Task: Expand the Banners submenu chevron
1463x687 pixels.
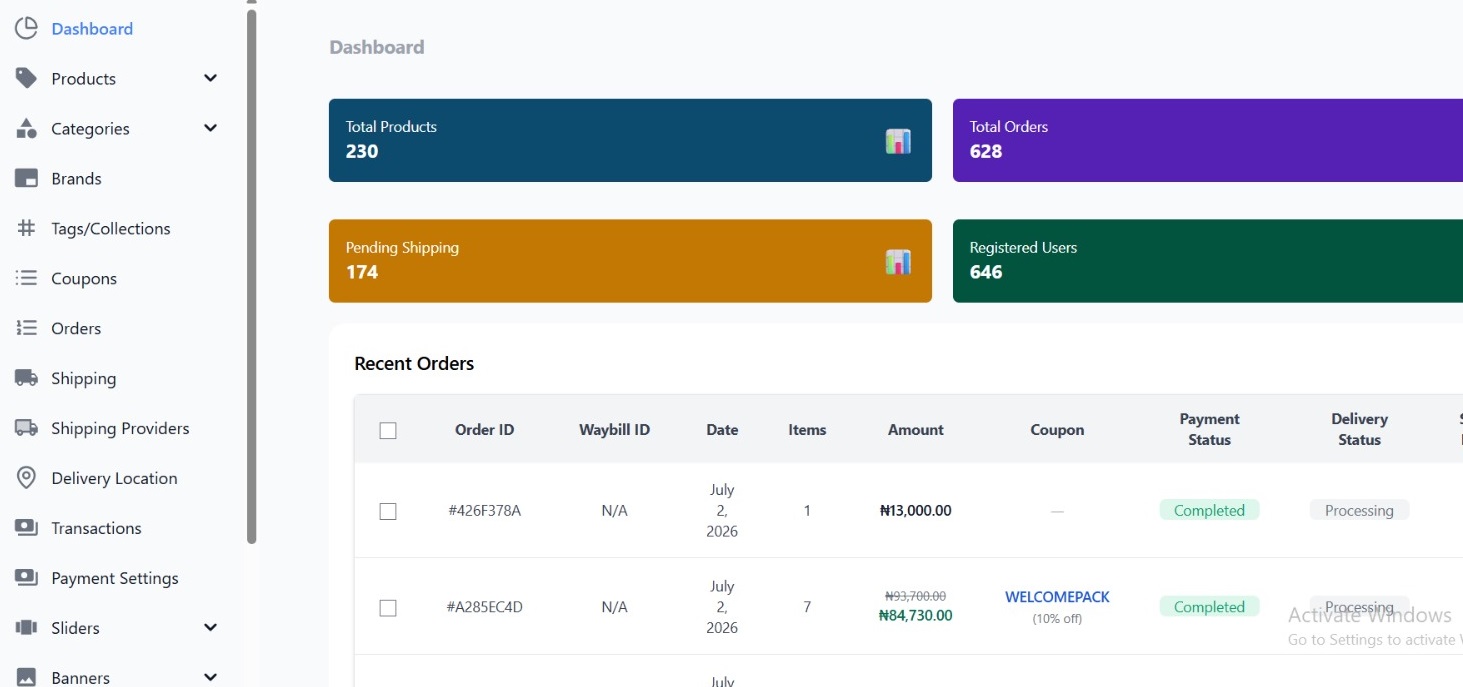Action: click(210, 677)
